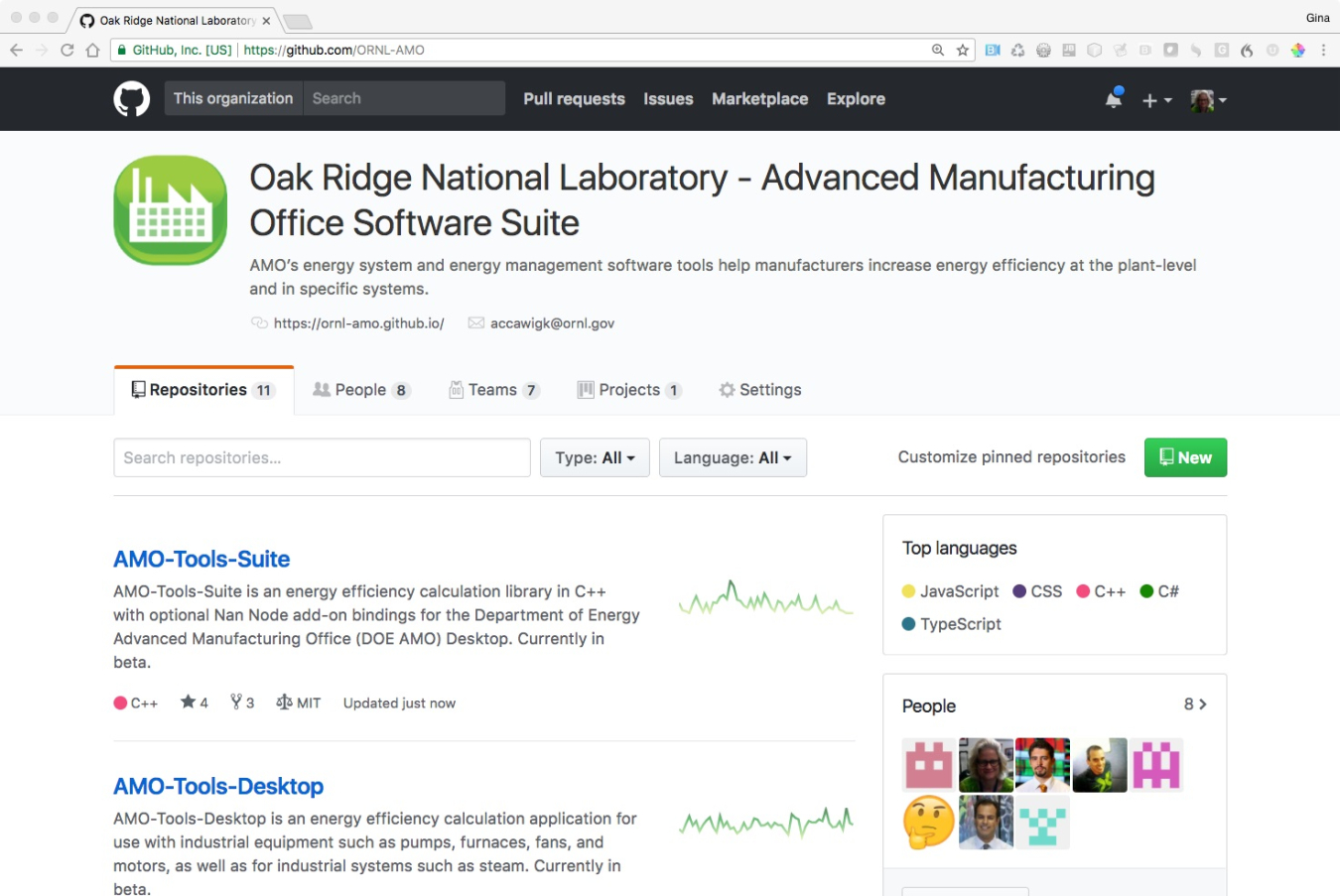The image size is (1340, 896).
Task: Open the AMO-Tools-Suite repository
Action: (x=201, y=559)
